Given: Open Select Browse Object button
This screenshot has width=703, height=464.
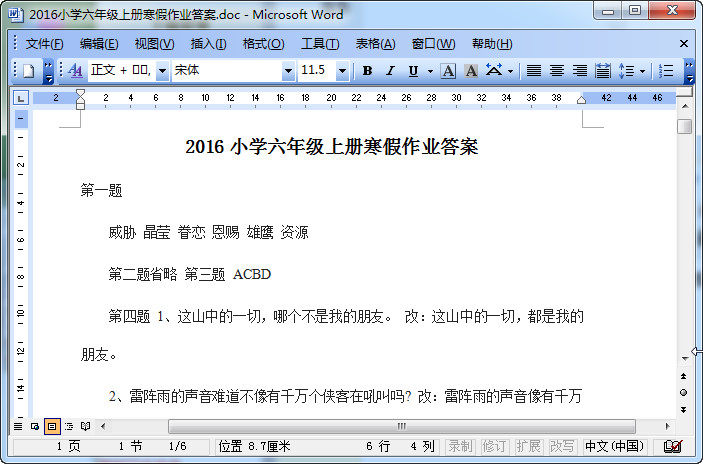Looking at the screenshot, I should pyautogui.click(x=684, y=393).
